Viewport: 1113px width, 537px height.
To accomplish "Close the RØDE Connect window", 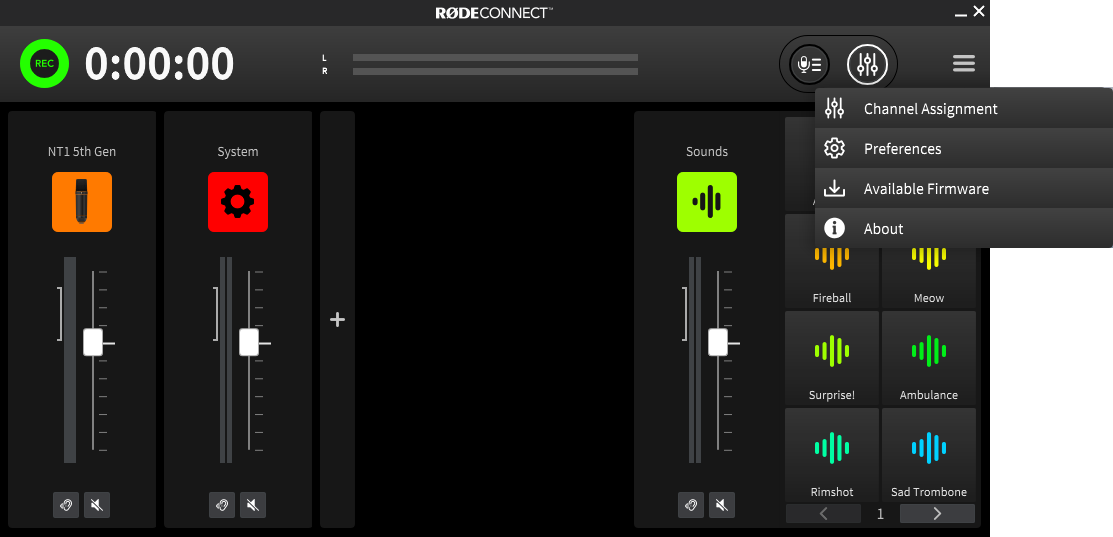I will (979, 11).
